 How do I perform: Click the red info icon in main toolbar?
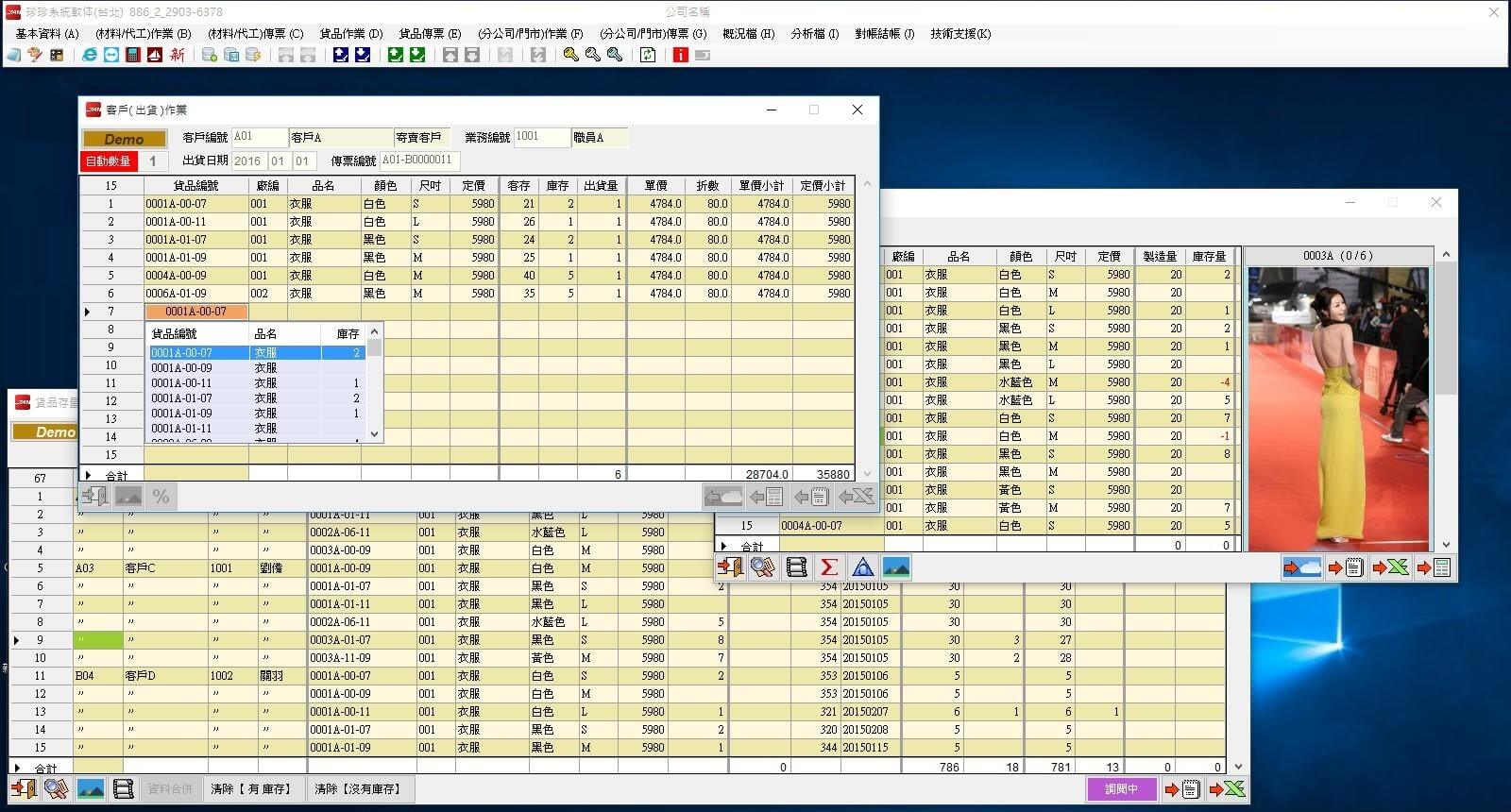(680, 55)
